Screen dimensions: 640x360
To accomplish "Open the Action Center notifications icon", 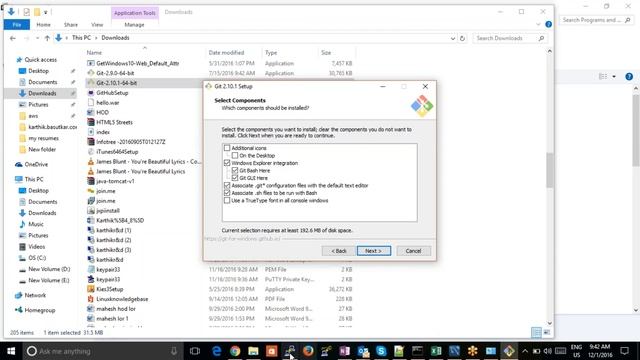I will point(624,351).
